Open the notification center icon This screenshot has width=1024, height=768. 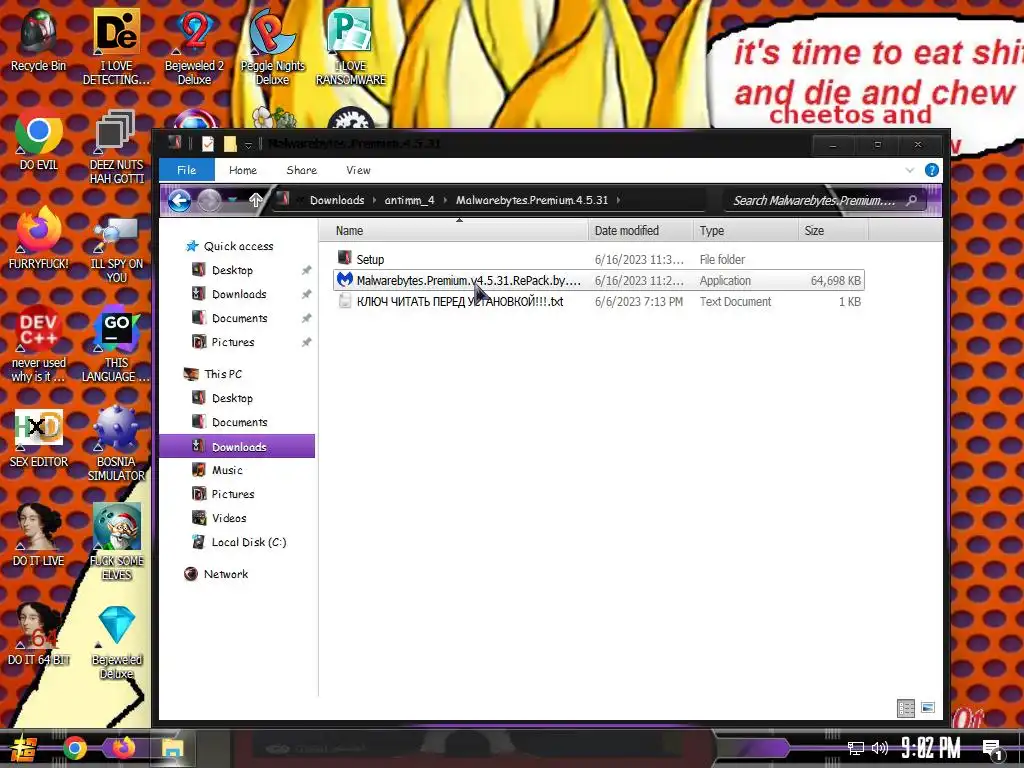[x=993, y=749]
